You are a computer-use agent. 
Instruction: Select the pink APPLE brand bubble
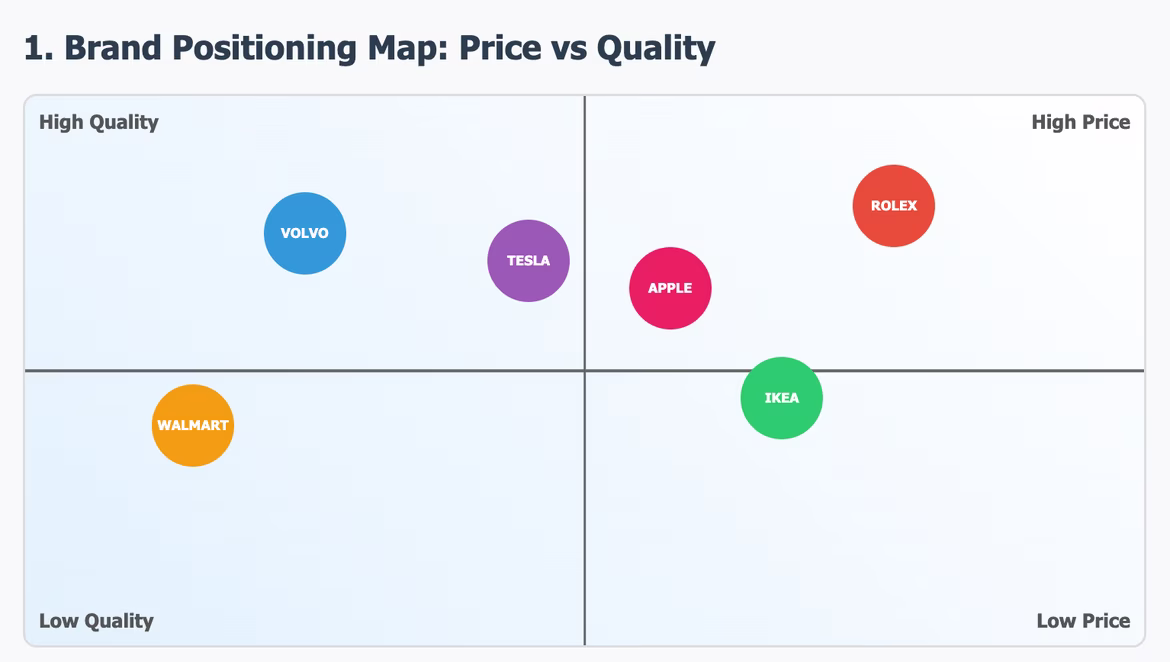coord(670,288)
